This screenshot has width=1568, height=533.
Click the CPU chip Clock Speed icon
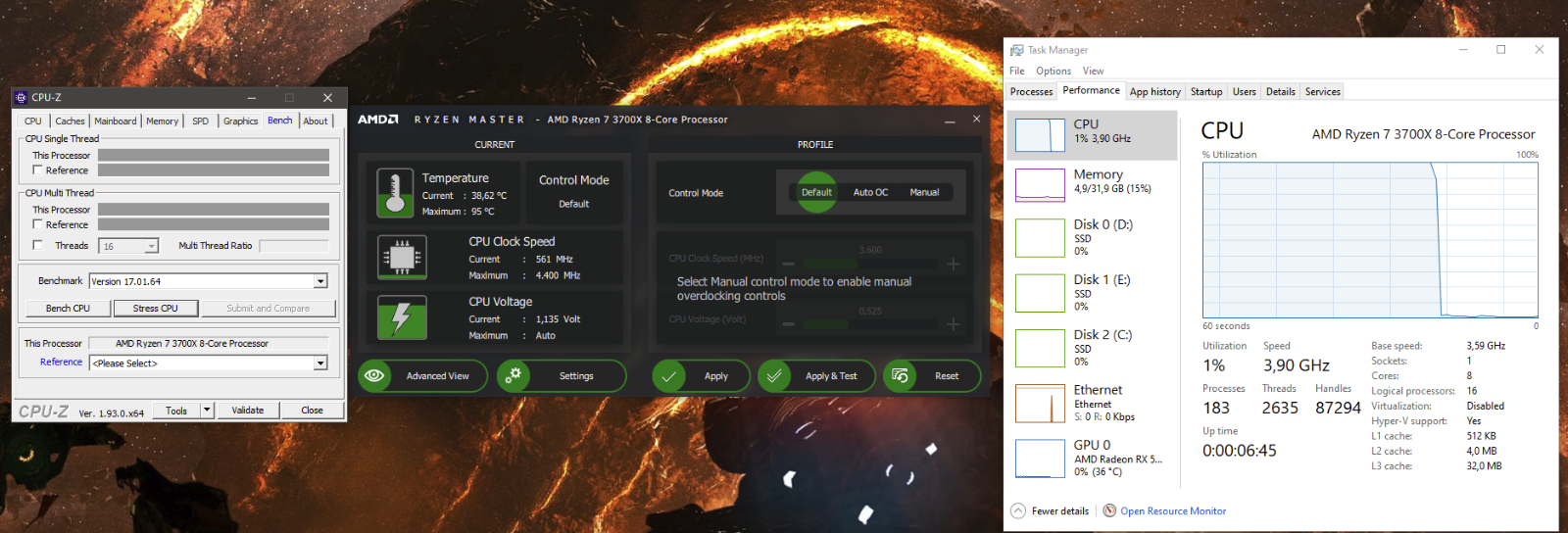point(402,259)
